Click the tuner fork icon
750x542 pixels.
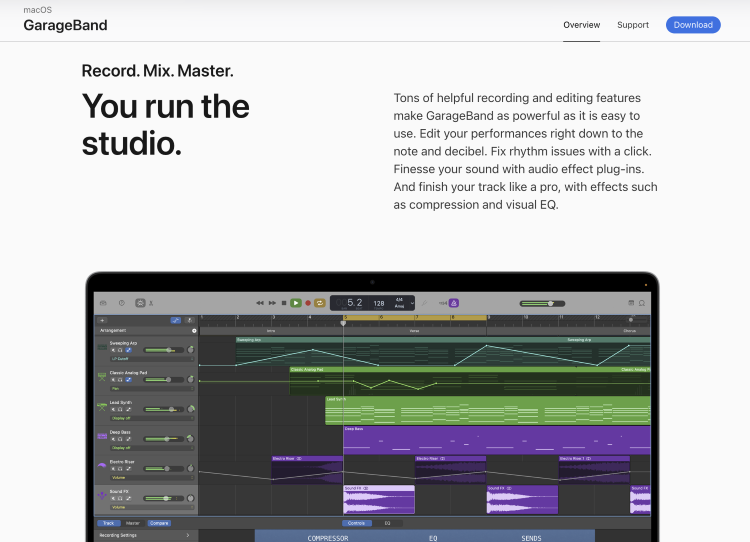(x=424, y=303)
